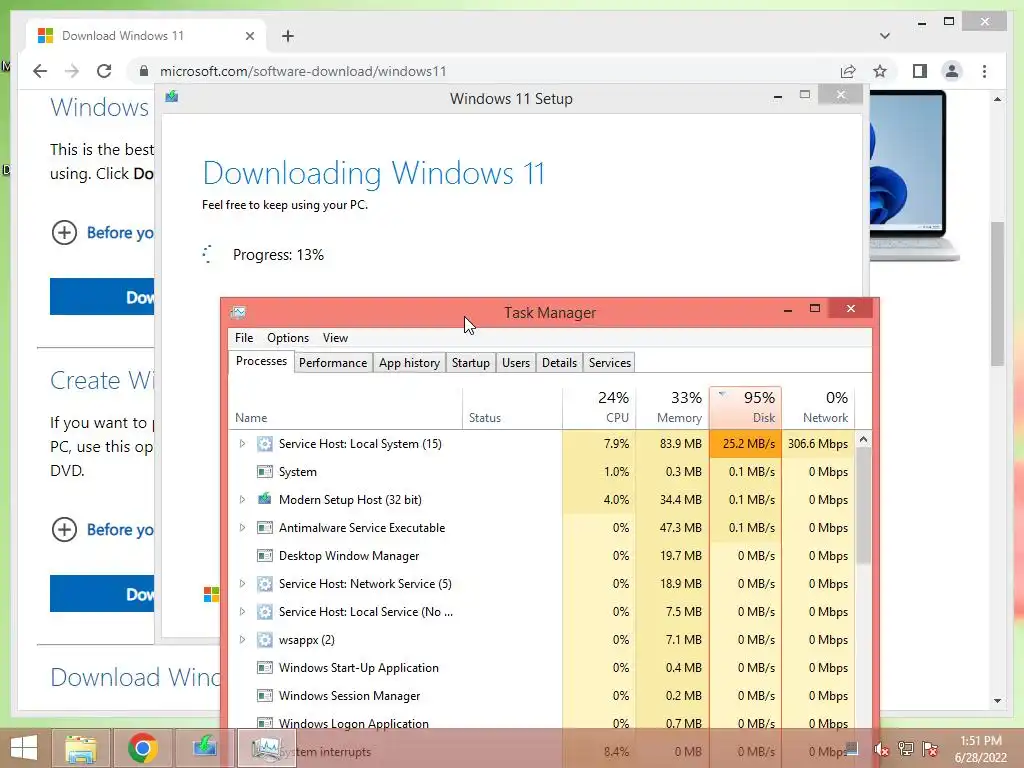Click the Windows Start button
This screenshot has height=768, width=1024.
click(24, 748)
